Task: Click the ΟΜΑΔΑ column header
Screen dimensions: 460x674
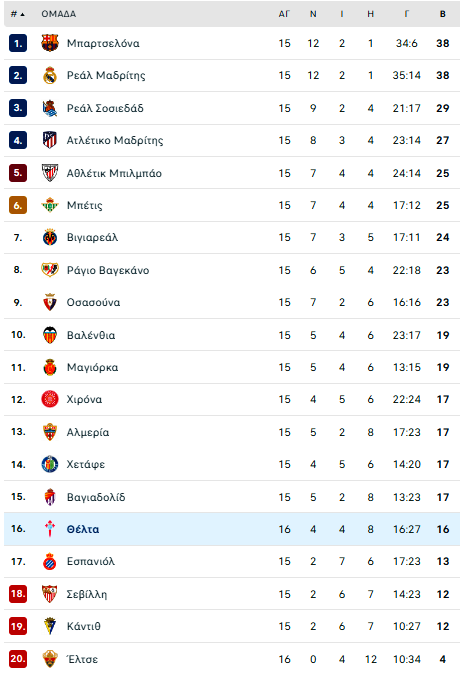Action: tap(58, 14)
